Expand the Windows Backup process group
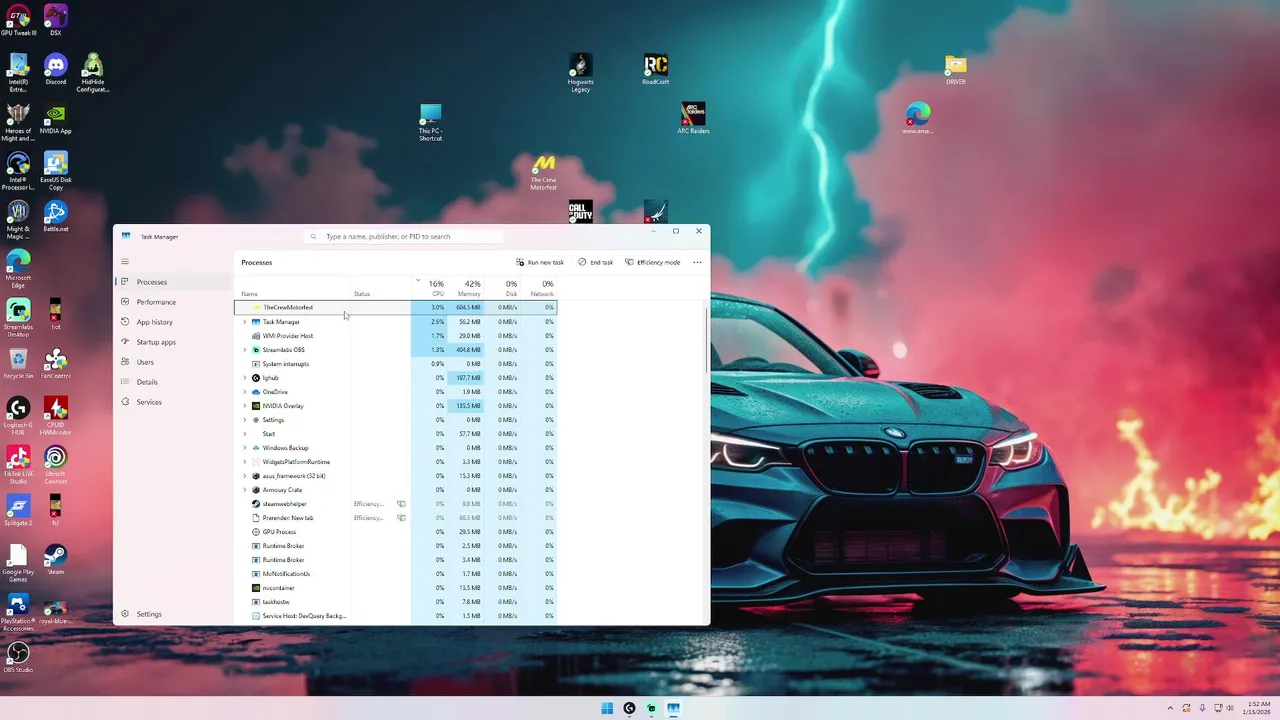This screenshot has width=1280, height=720. pos(245,448)
